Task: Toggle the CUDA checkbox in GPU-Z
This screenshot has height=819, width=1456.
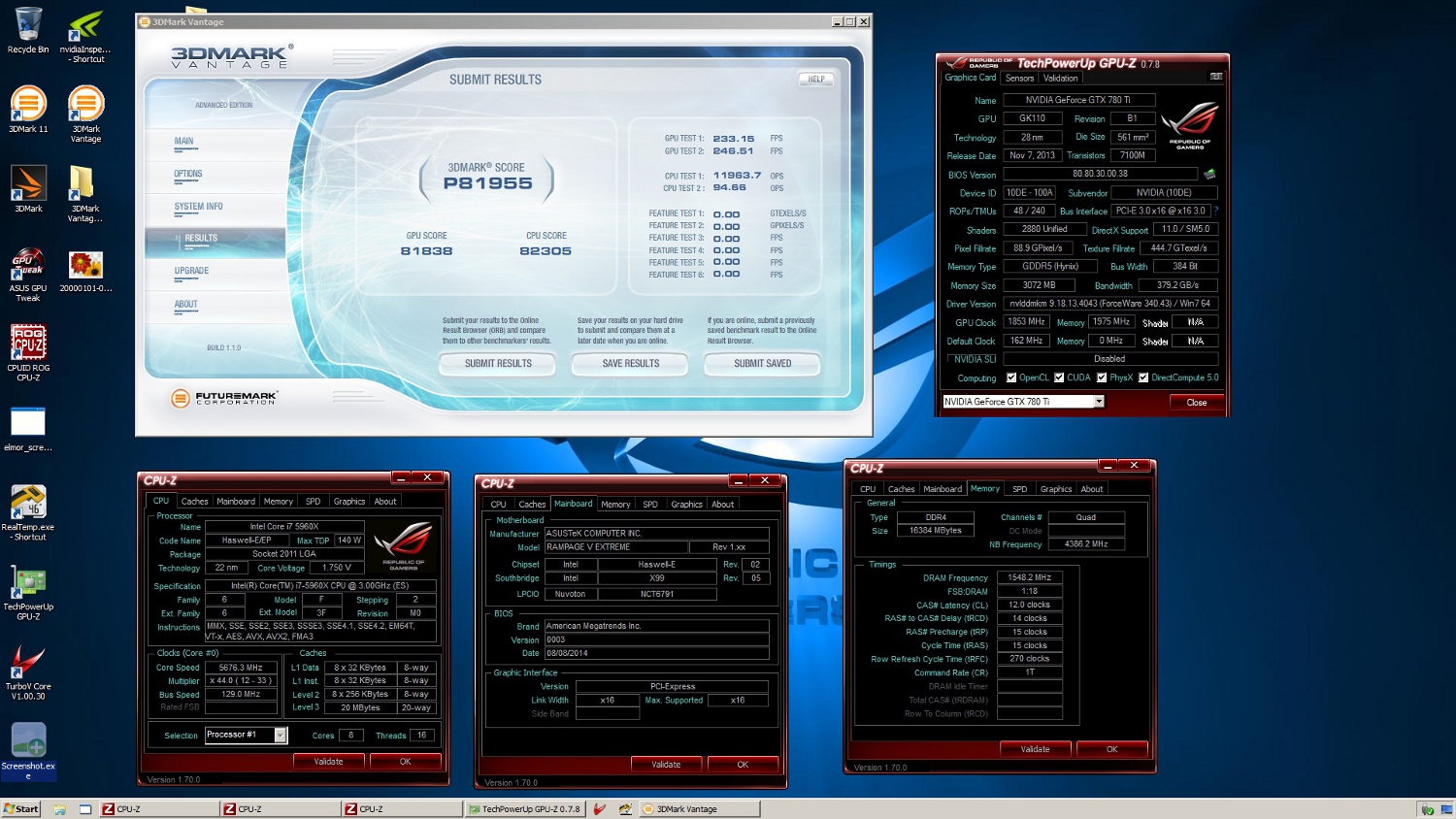Action: 1059,377
